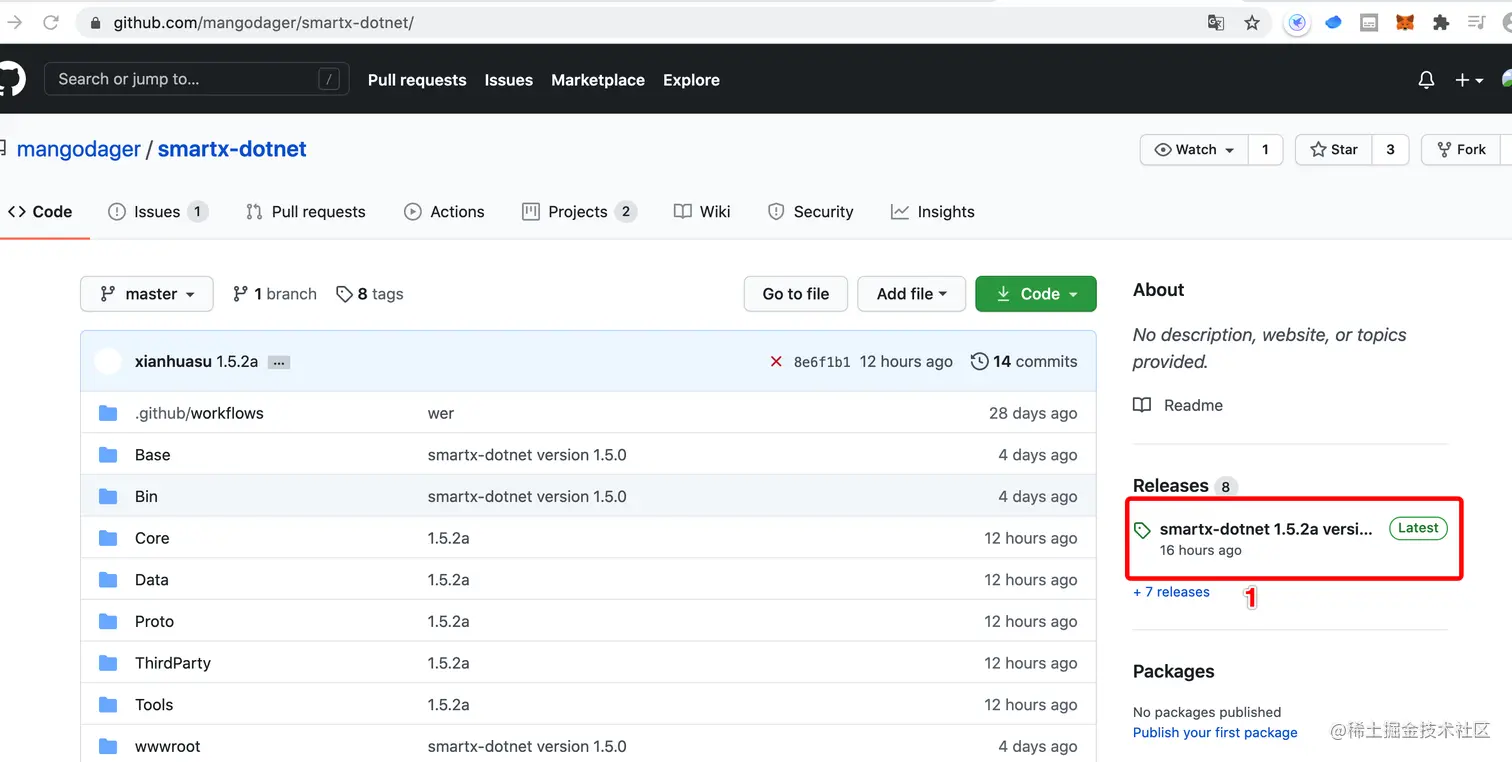The height and width of the screenshot is (762, 1512).
Task: Star this repository
Action: coord(1334,150)
